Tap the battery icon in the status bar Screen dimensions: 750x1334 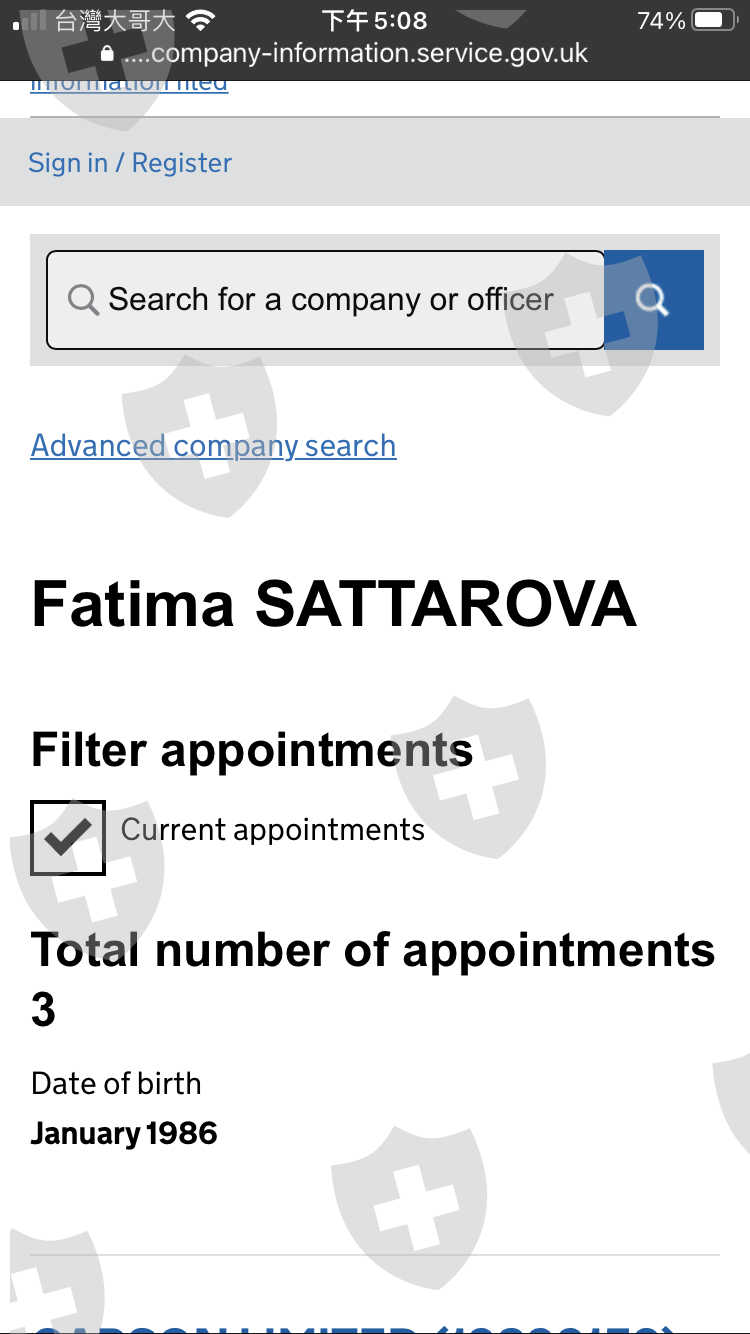tap(714, 20)
